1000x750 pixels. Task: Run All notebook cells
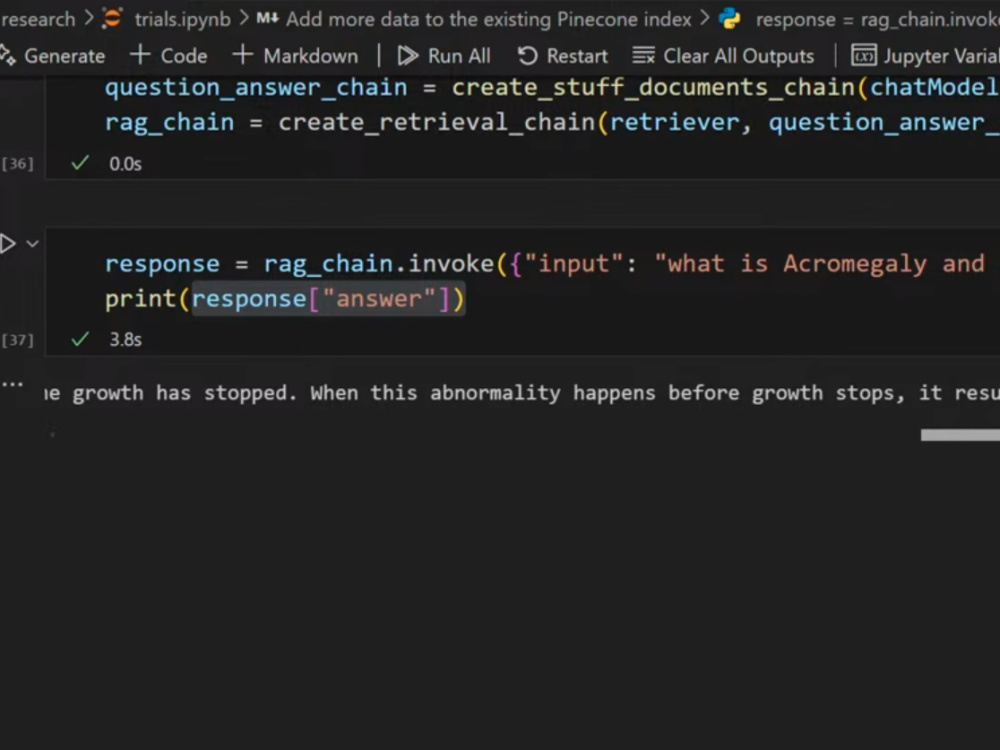(444, 56)
